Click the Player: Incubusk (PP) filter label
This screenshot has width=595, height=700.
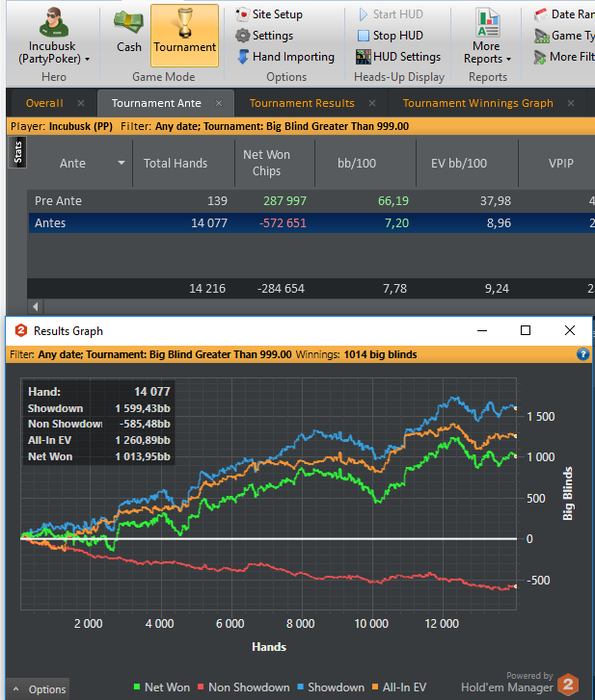click(x=62, y=126)
